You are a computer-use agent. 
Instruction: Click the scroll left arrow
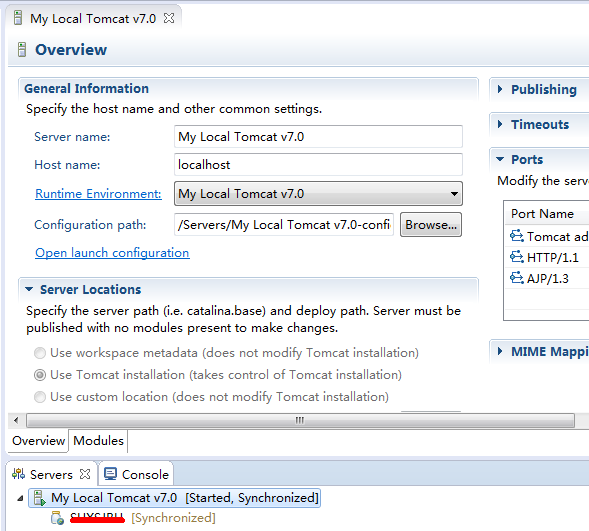click(x=16, y=420)
